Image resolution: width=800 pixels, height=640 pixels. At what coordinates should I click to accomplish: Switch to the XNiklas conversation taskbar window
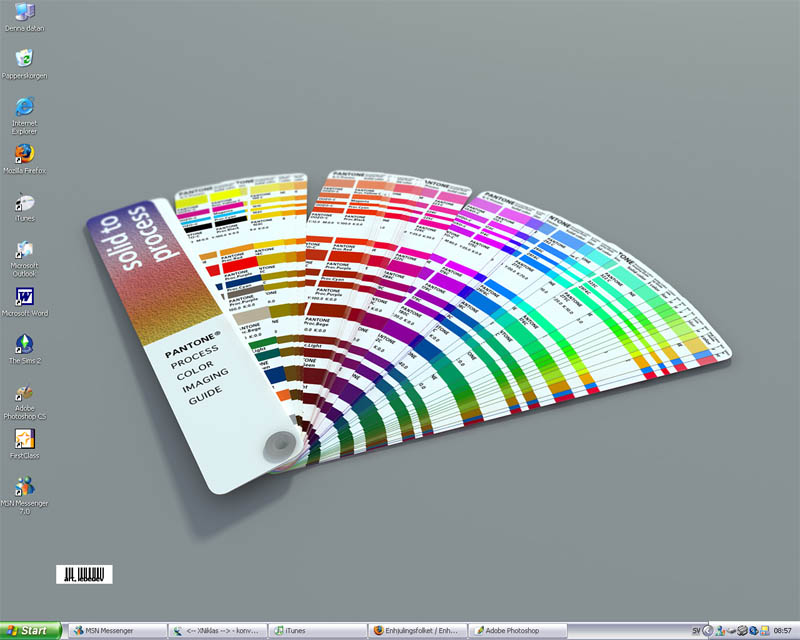click(218, 631)
